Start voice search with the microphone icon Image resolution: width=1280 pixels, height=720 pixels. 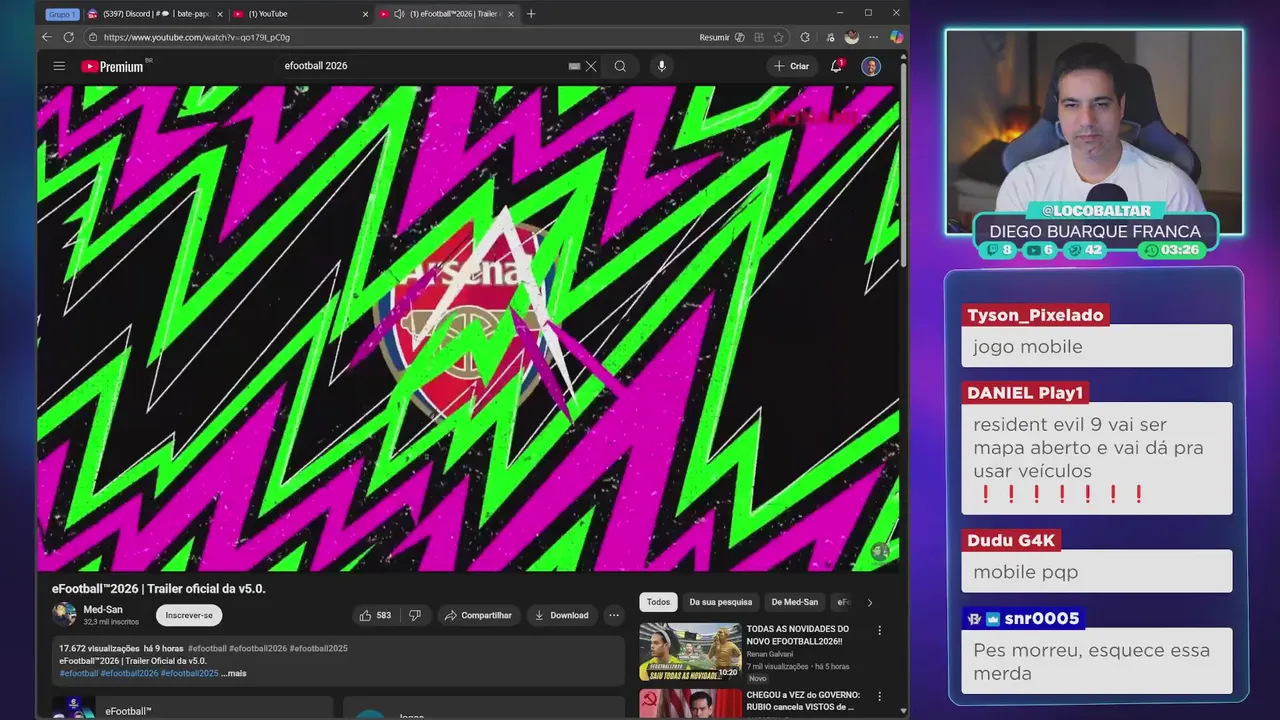(661, 66)
